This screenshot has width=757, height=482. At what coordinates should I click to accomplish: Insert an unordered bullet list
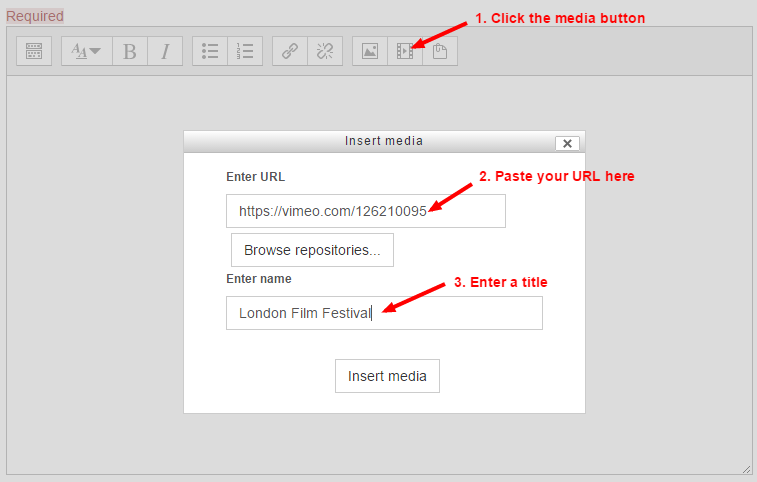point(210,51)
